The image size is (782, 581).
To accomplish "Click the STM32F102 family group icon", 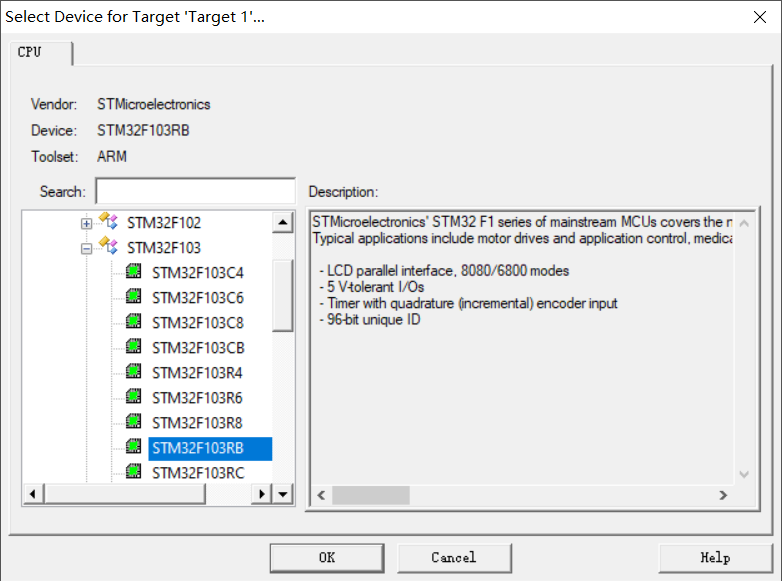I will 108,221.
